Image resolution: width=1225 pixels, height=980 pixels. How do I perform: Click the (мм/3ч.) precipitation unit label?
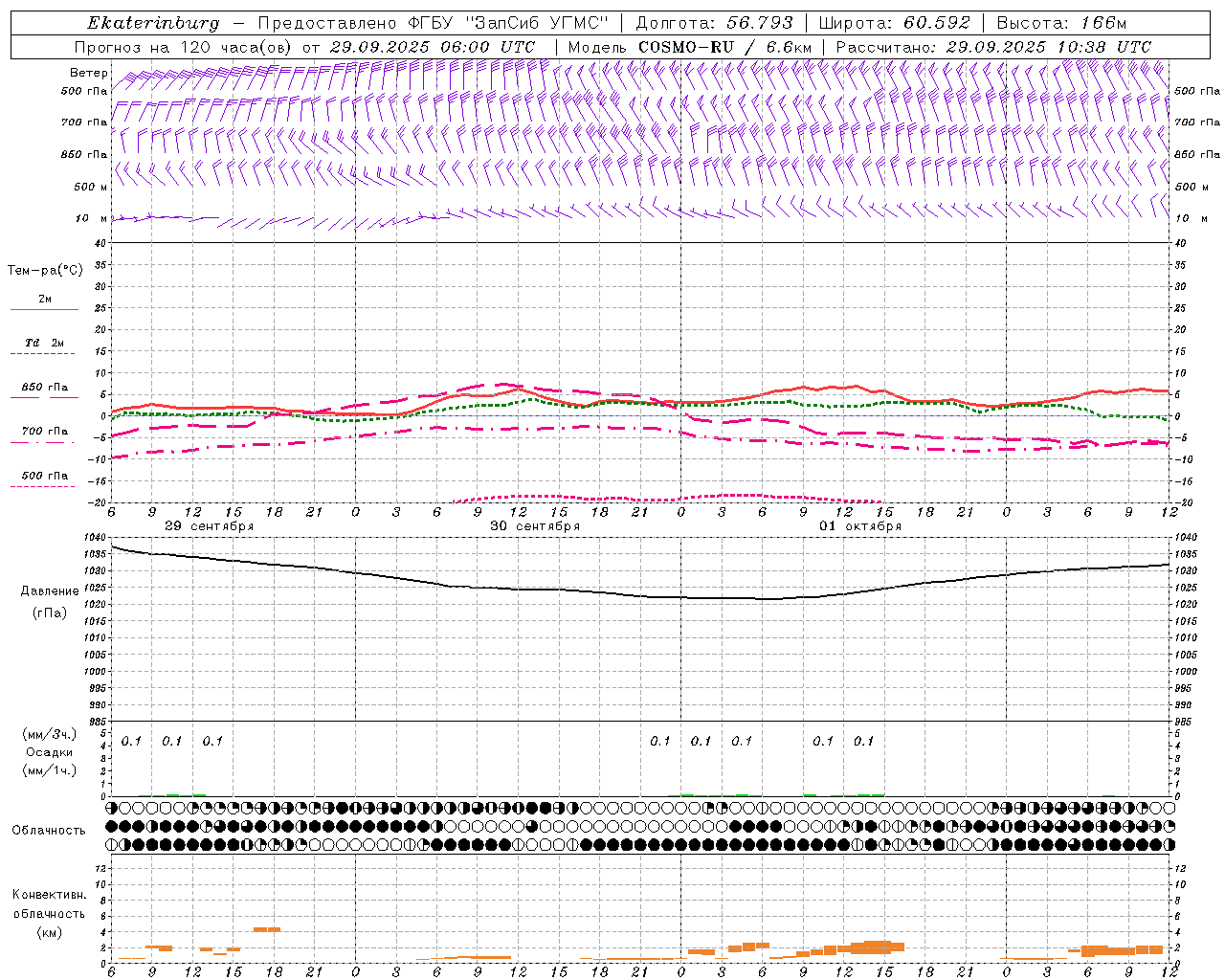point(50,735)
